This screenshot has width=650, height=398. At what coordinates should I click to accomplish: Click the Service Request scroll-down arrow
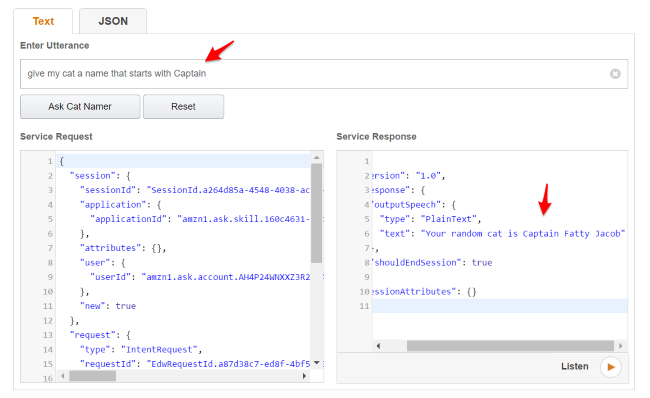point(317,363)
